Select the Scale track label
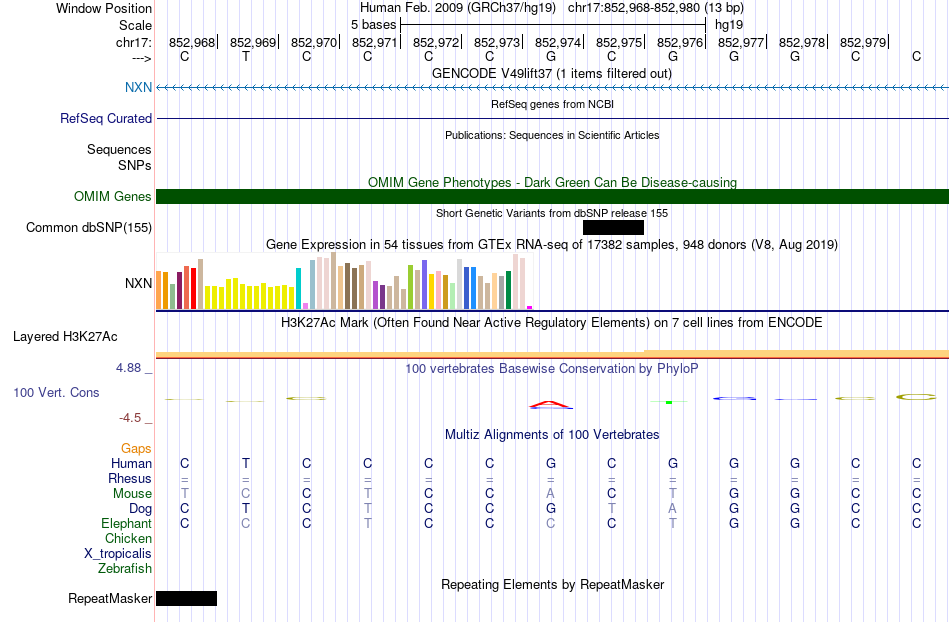Screen dimensions: 950x622 (x=135, y=25)
